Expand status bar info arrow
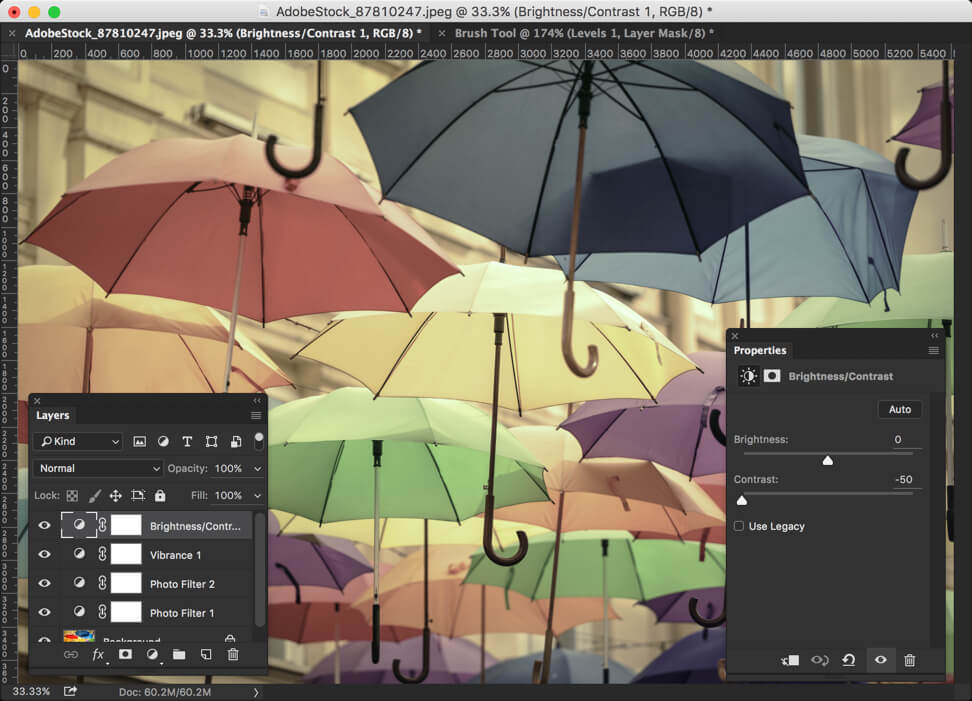The image size is (972, 701). click(256, 692)
